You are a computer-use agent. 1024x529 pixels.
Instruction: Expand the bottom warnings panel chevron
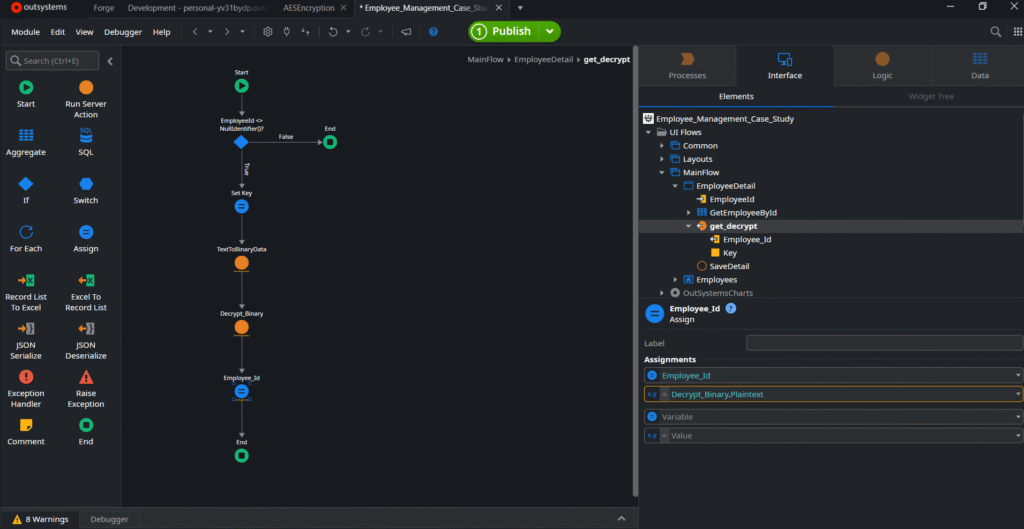click(x=621, y=519)
